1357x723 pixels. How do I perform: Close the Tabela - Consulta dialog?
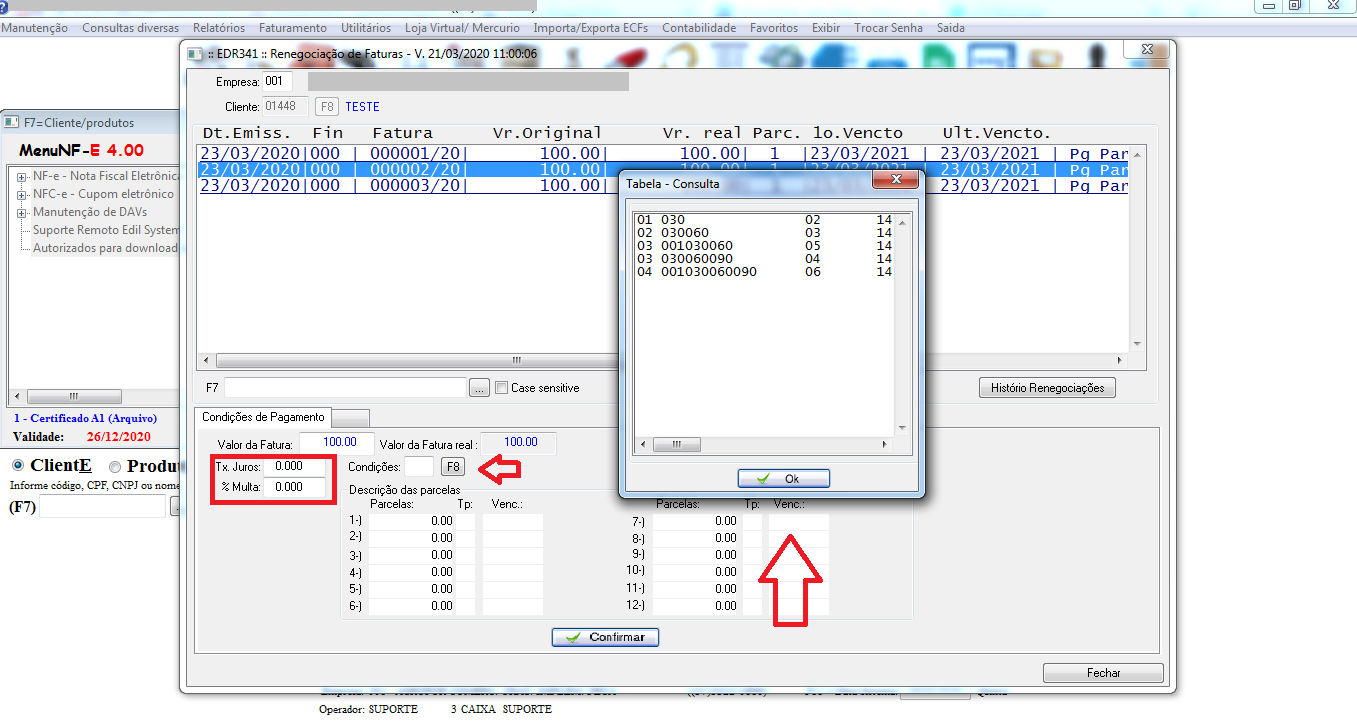pyautogui.click(x=895, y=180)
